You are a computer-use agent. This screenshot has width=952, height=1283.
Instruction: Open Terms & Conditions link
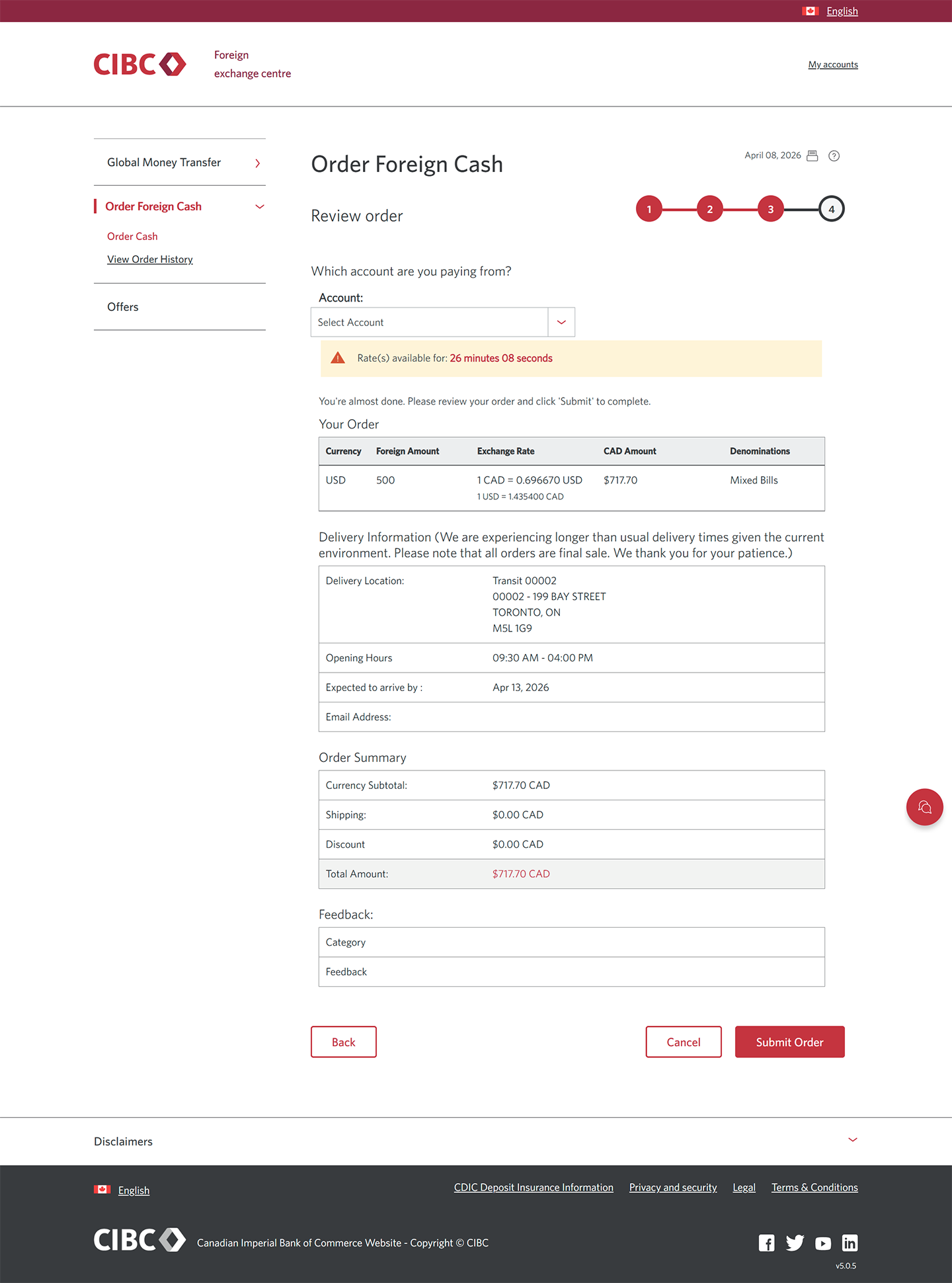814,1187
